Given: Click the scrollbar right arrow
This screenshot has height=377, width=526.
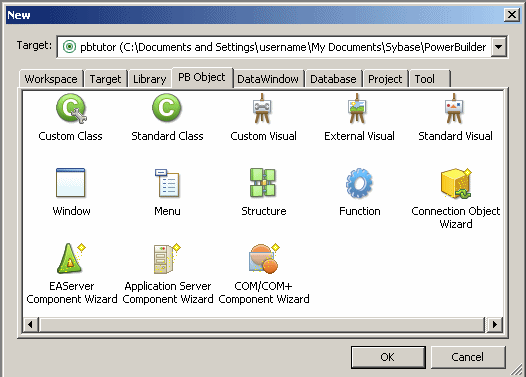Looking at the screenshot, I should tap(494, 324).
